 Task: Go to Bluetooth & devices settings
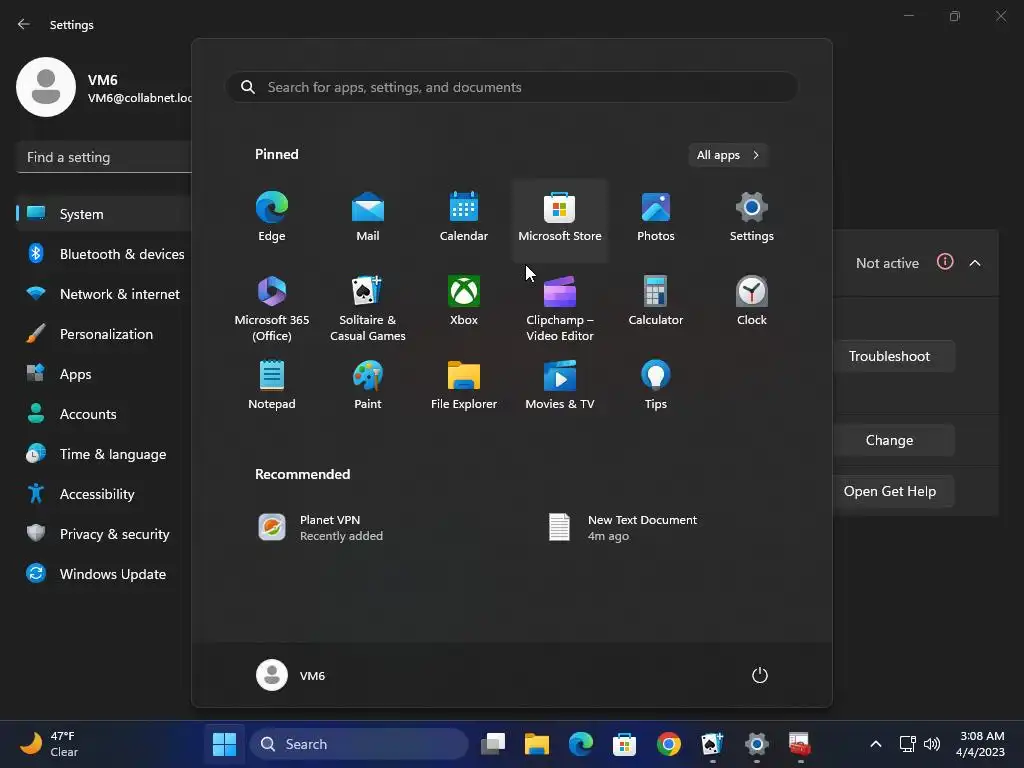pyautogui.click(x=104, y=254)
